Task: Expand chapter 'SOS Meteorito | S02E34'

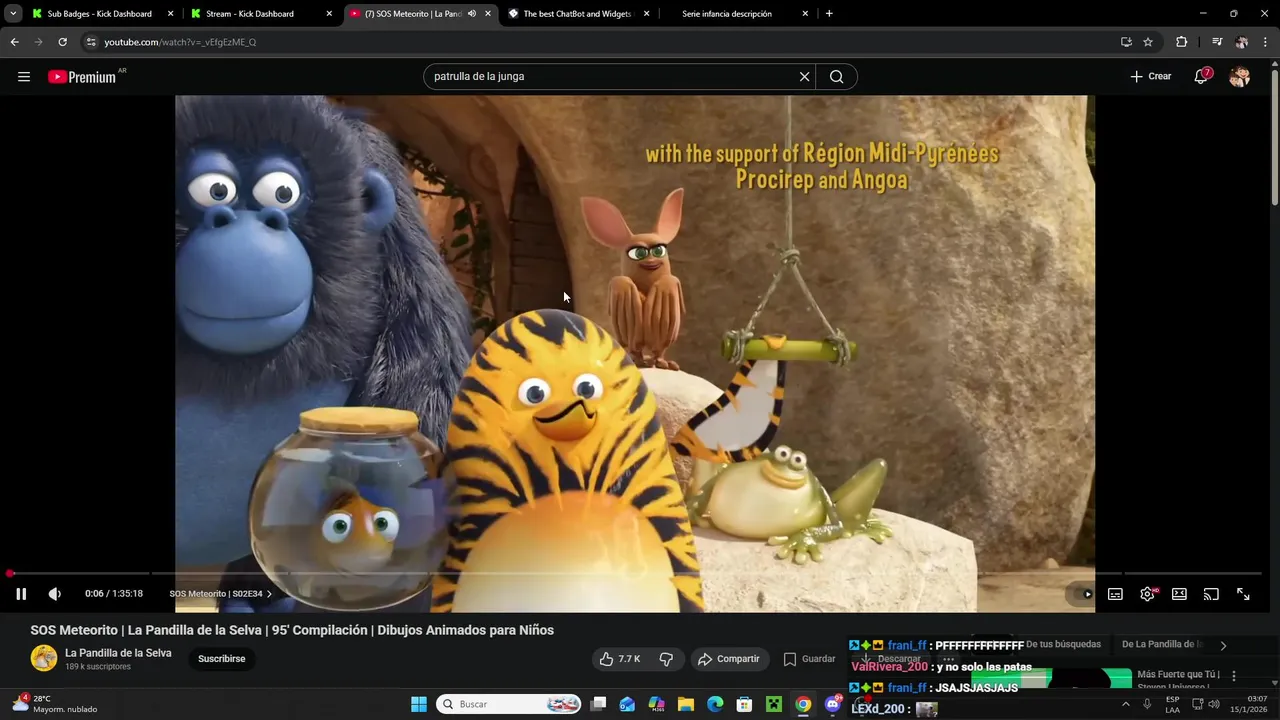Action: click(220, 594)
